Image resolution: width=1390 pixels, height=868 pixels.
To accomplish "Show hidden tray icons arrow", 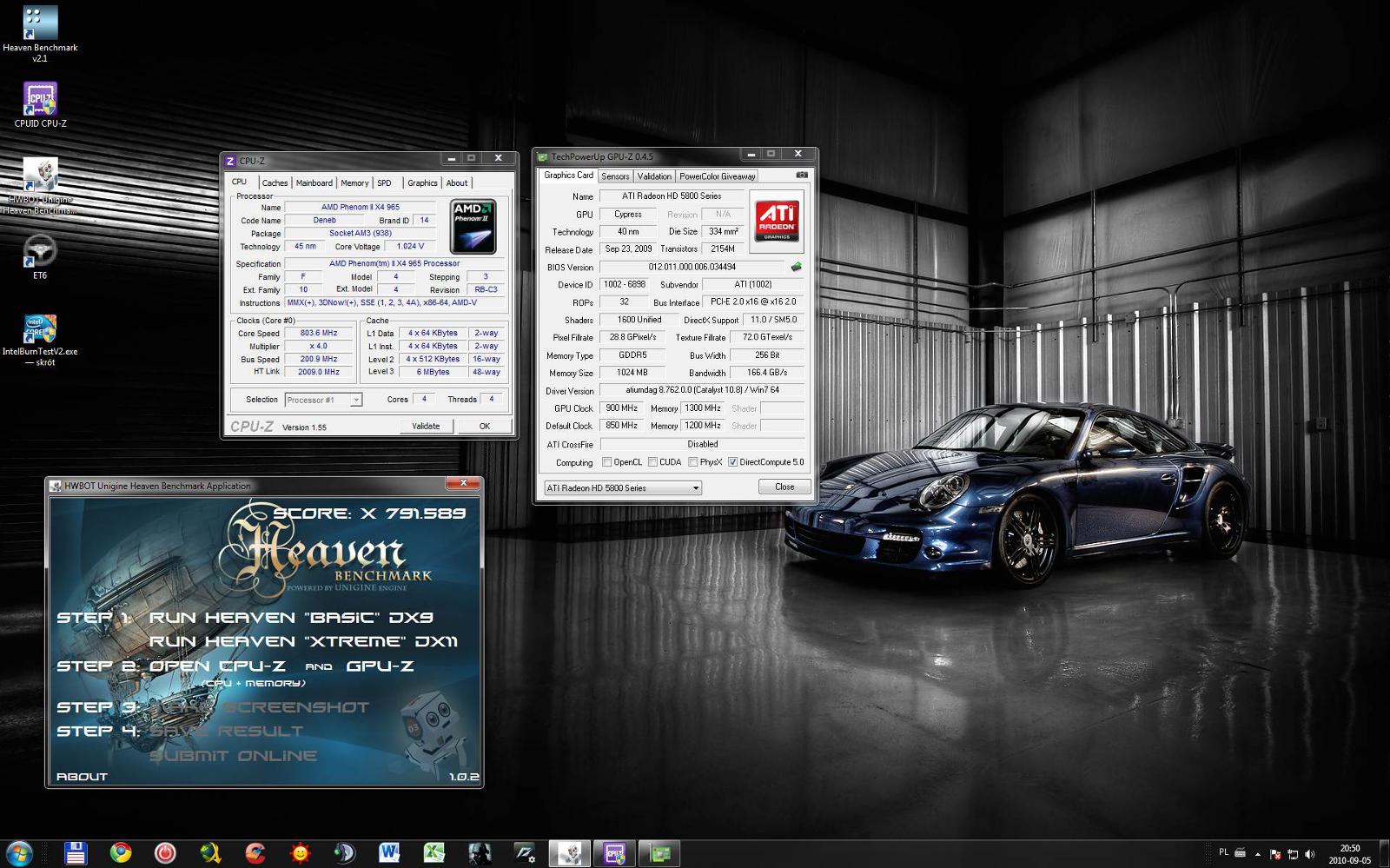I will [x=1260, y=854].
